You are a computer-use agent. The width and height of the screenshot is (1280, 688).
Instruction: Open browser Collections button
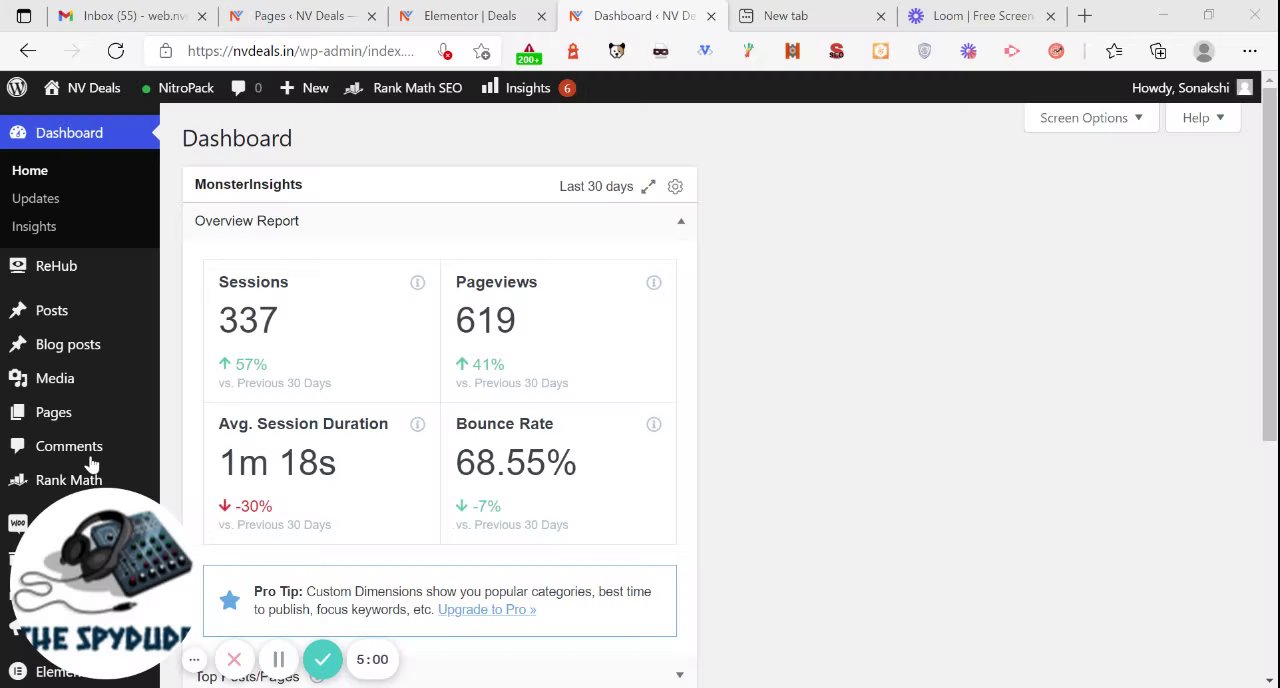click(1158, 51)
